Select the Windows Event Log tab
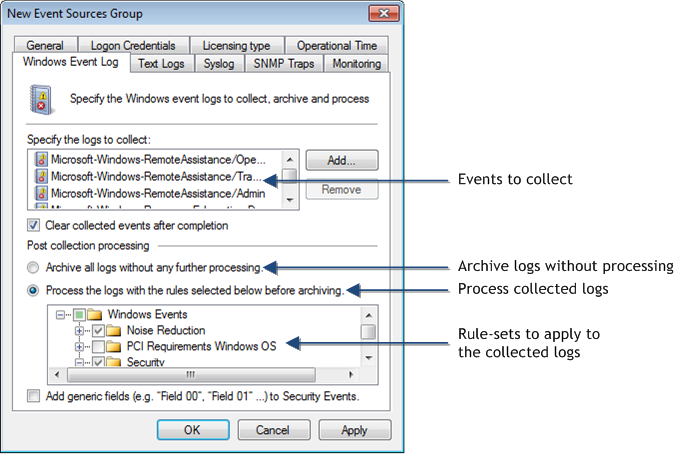This screenshot has height=454, width=675. click(71, 62)
